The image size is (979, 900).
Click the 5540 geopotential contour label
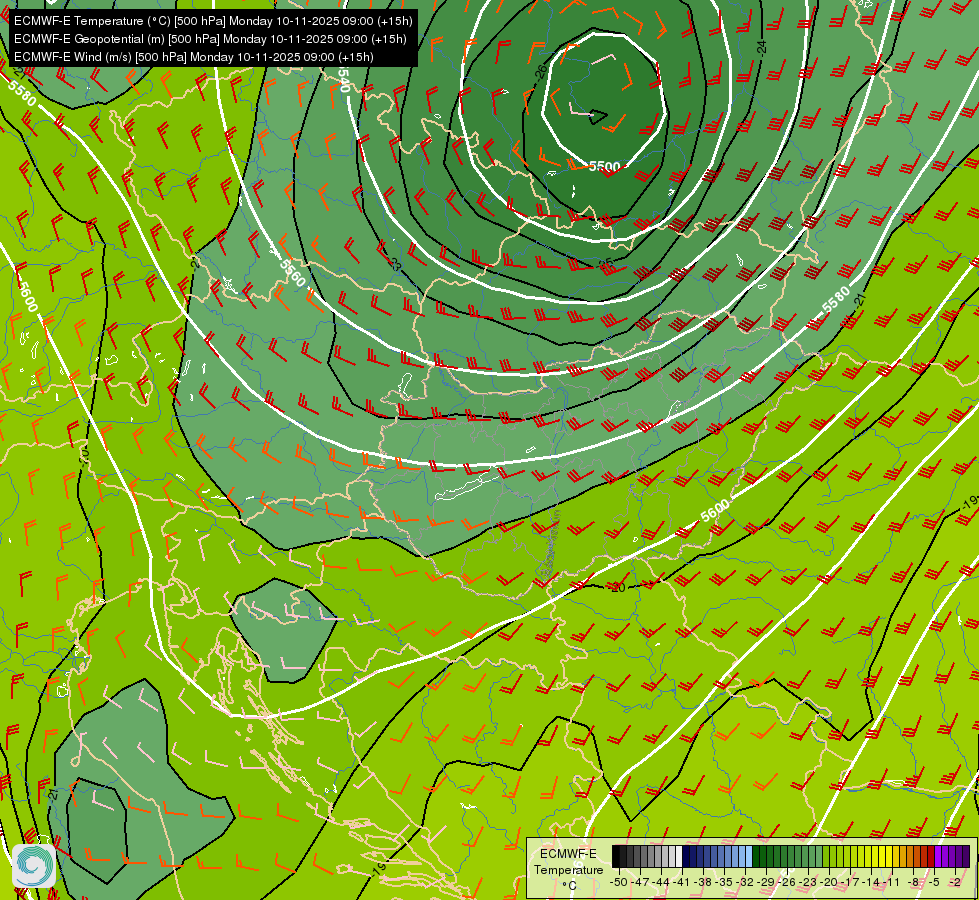(x=344, y=79)
